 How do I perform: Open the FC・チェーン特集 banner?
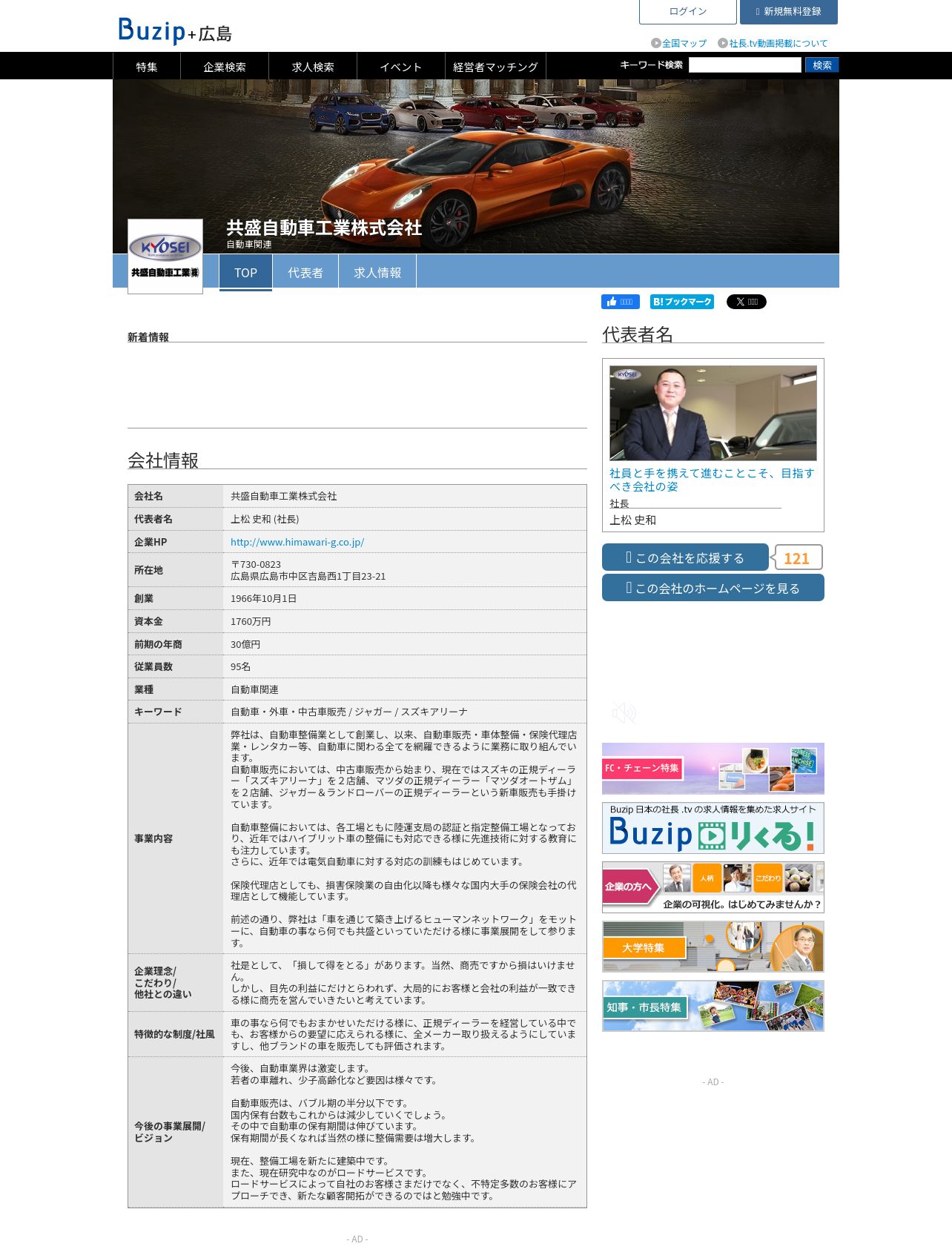click(713, 769)
